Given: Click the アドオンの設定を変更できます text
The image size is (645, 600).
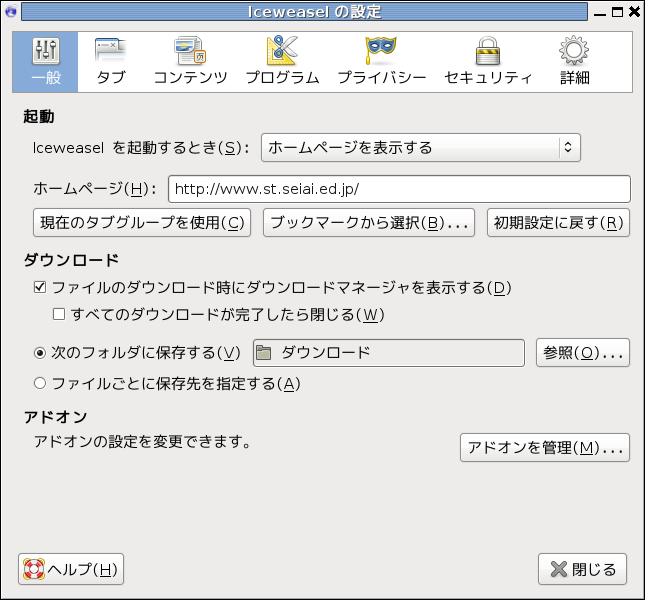Looking at the screenshot, I should 142,441.
